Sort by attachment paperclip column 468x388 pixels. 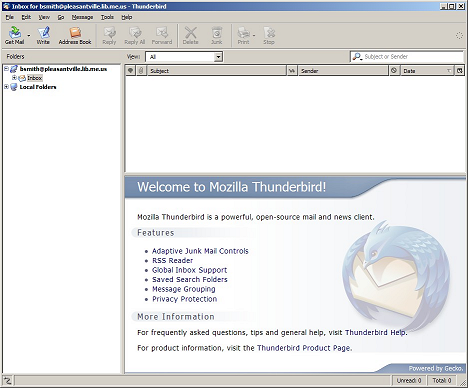click(x=141, y=71)
